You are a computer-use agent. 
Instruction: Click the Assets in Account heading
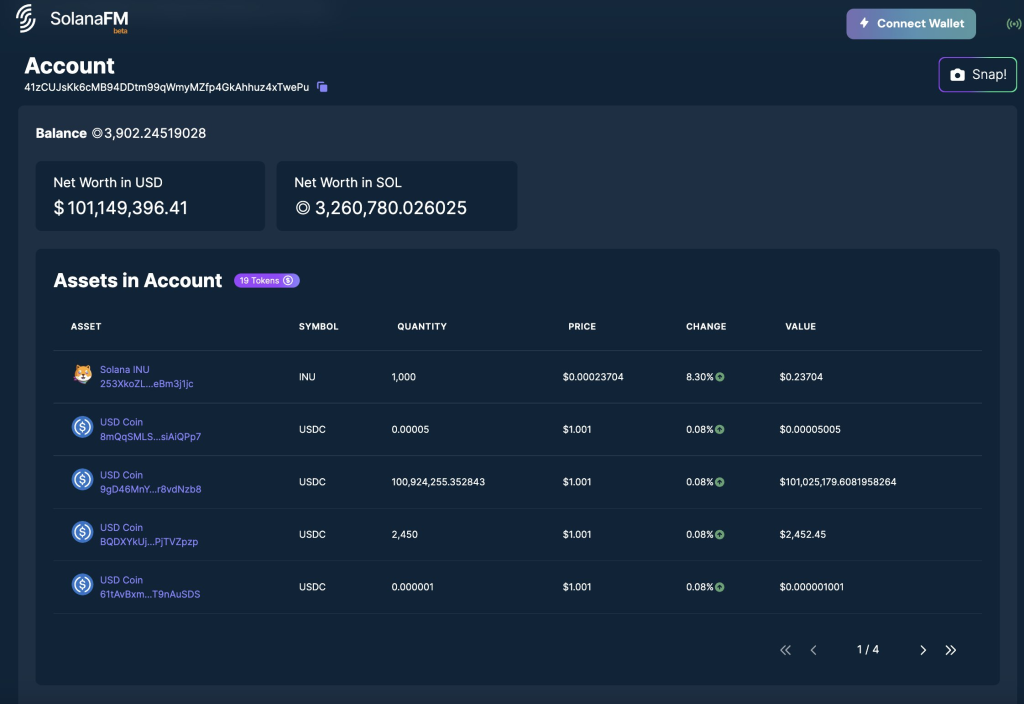[138, 281]
